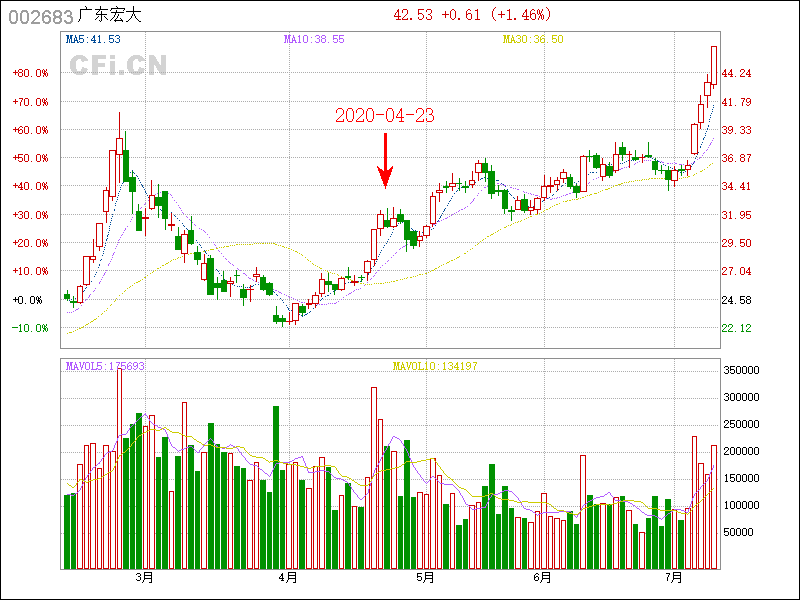Click the red arrow marking 2020-04-23
Screen dimensions: 800x600
point(385,160)
